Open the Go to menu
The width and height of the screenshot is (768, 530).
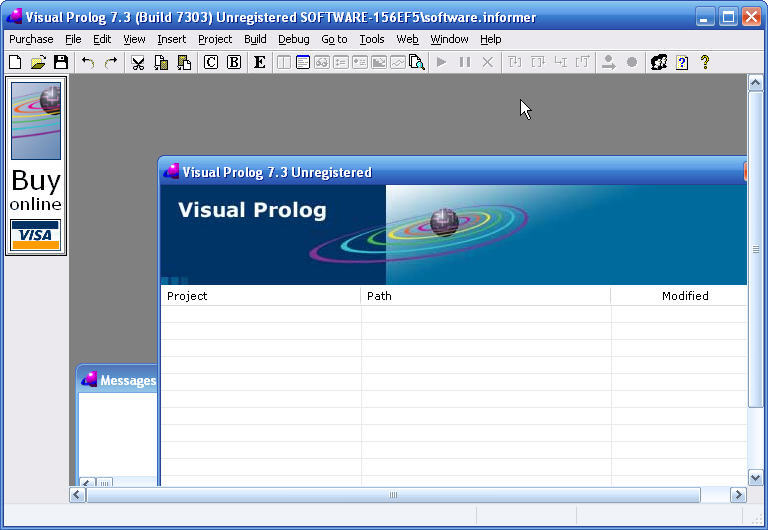coord(334,39)
